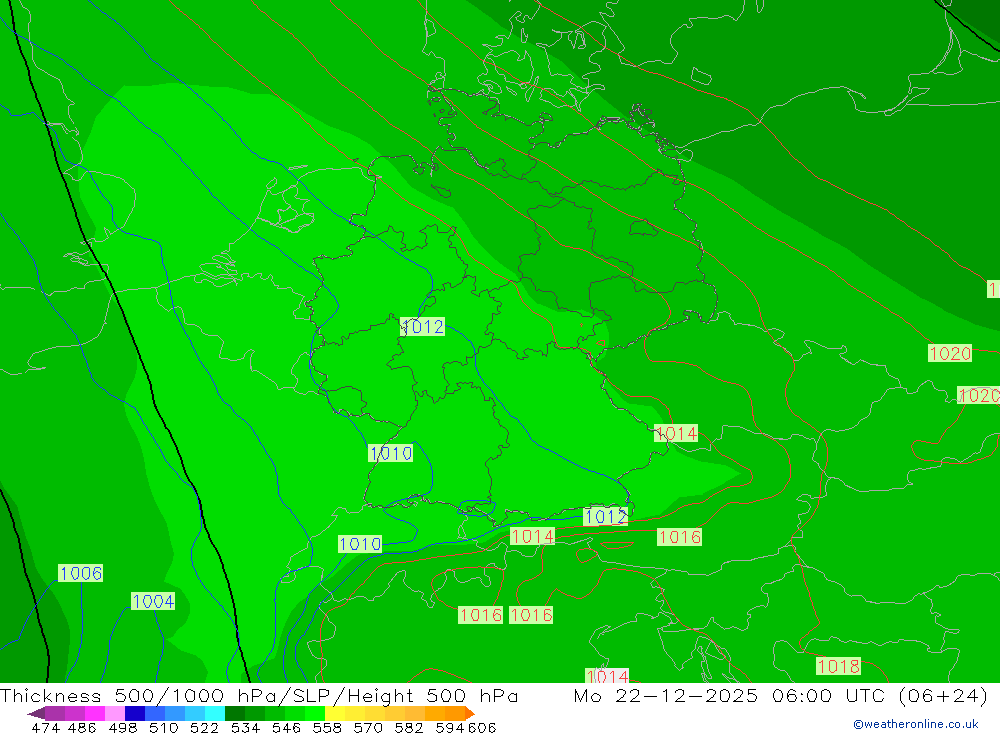
Task: Open the weatheronline.co.uk copyright link
Action: tap(916, 724)
